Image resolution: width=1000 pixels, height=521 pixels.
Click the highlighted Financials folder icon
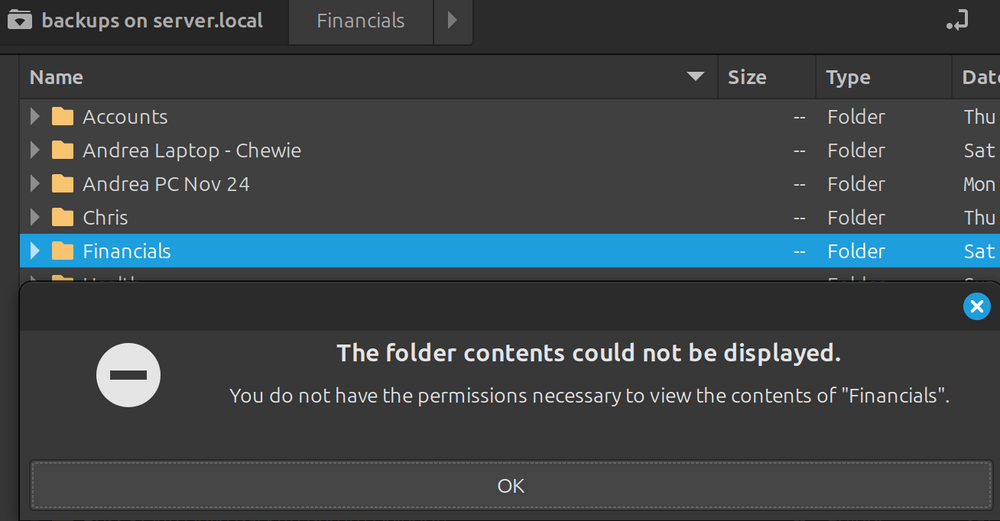(x=62, y=251)
